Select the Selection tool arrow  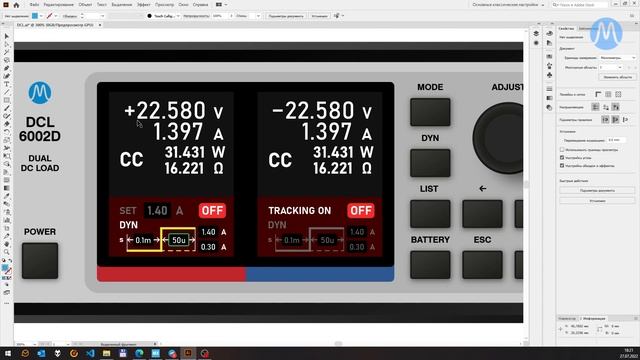tap(7, 36)
